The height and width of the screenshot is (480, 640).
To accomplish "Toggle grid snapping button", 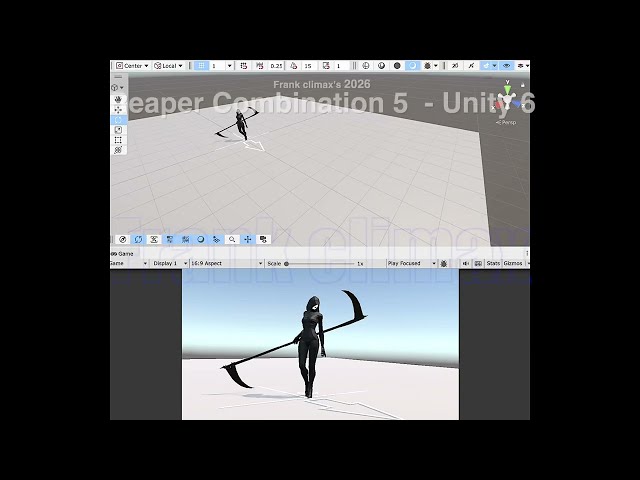I will [x=201, y=66].
